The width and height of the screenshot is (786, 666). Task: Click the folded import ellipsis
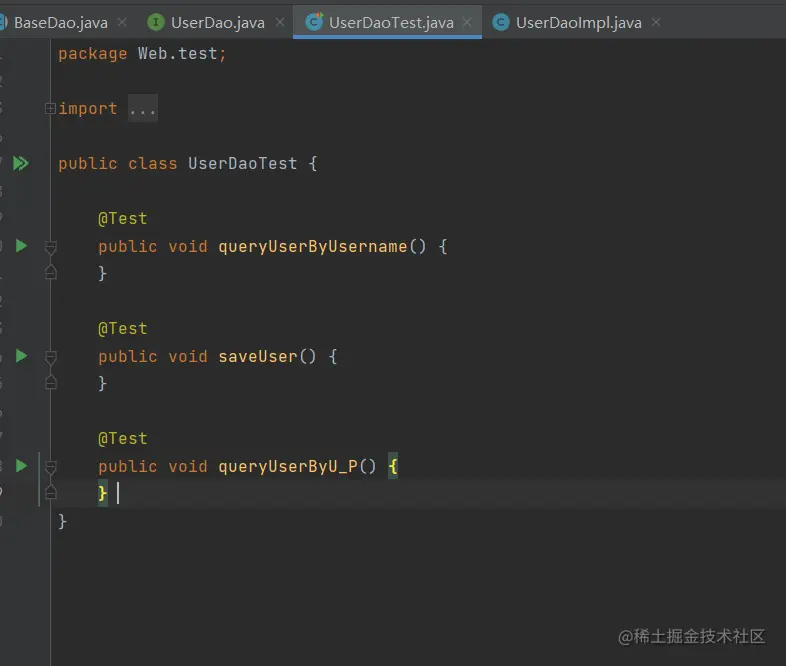[142, 108]
